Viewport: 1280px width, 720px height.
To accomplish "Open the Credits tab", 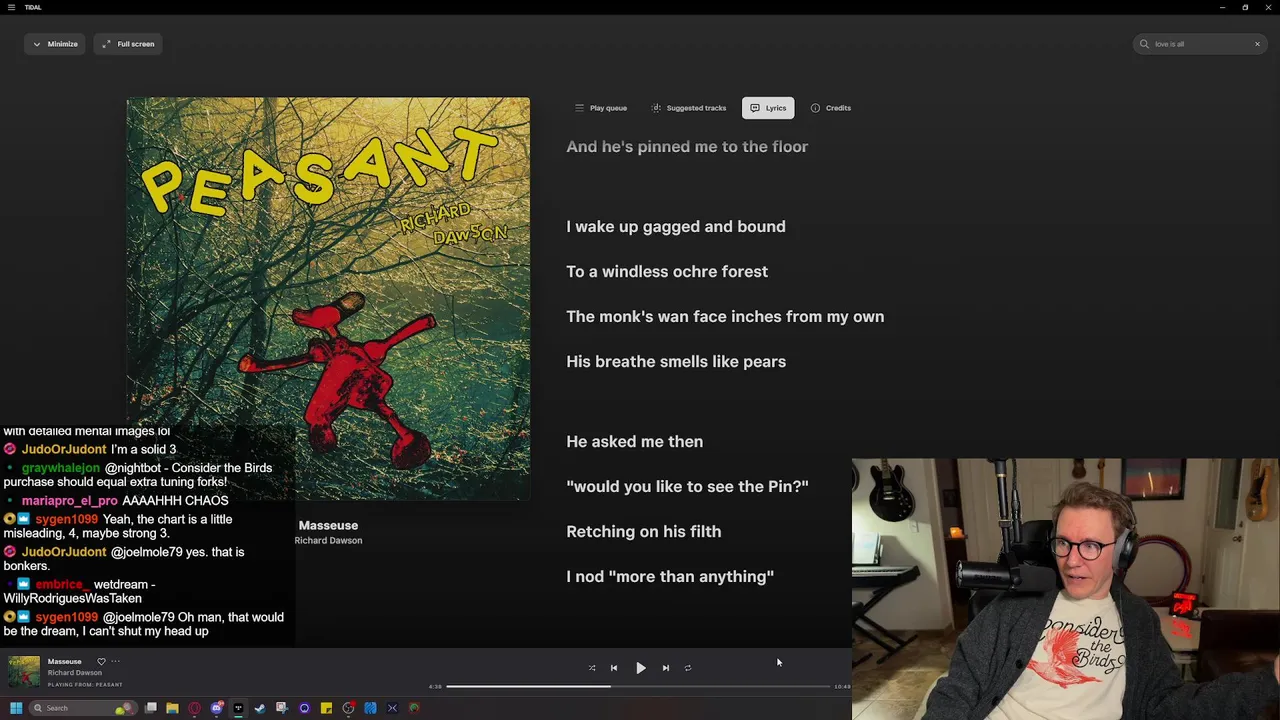I will tap(831, 108).
